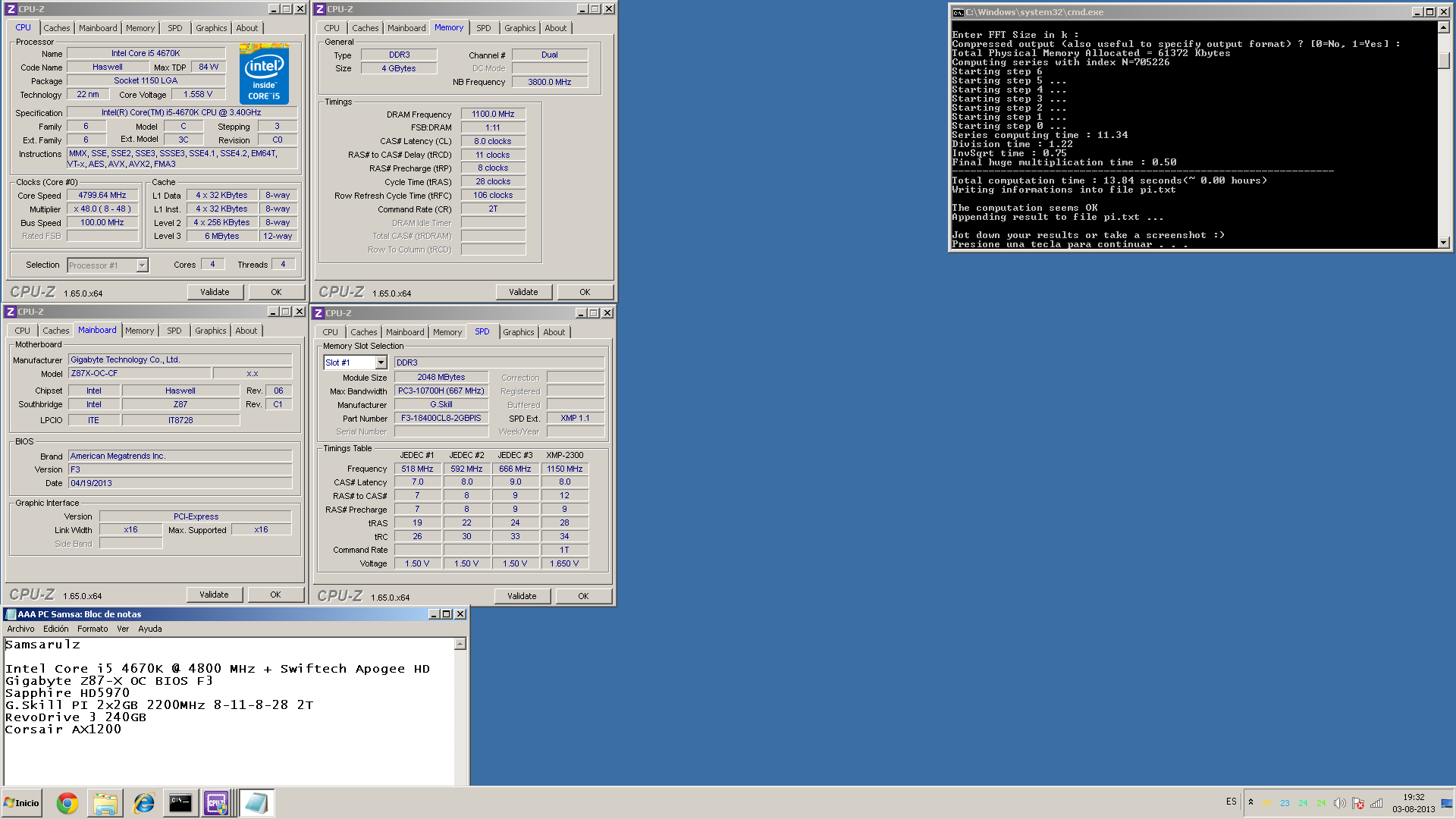Image resolution: width=1456 pixels, height=819 pixels.
Task: Open the Inicio start menu
Action: (21, 803)
